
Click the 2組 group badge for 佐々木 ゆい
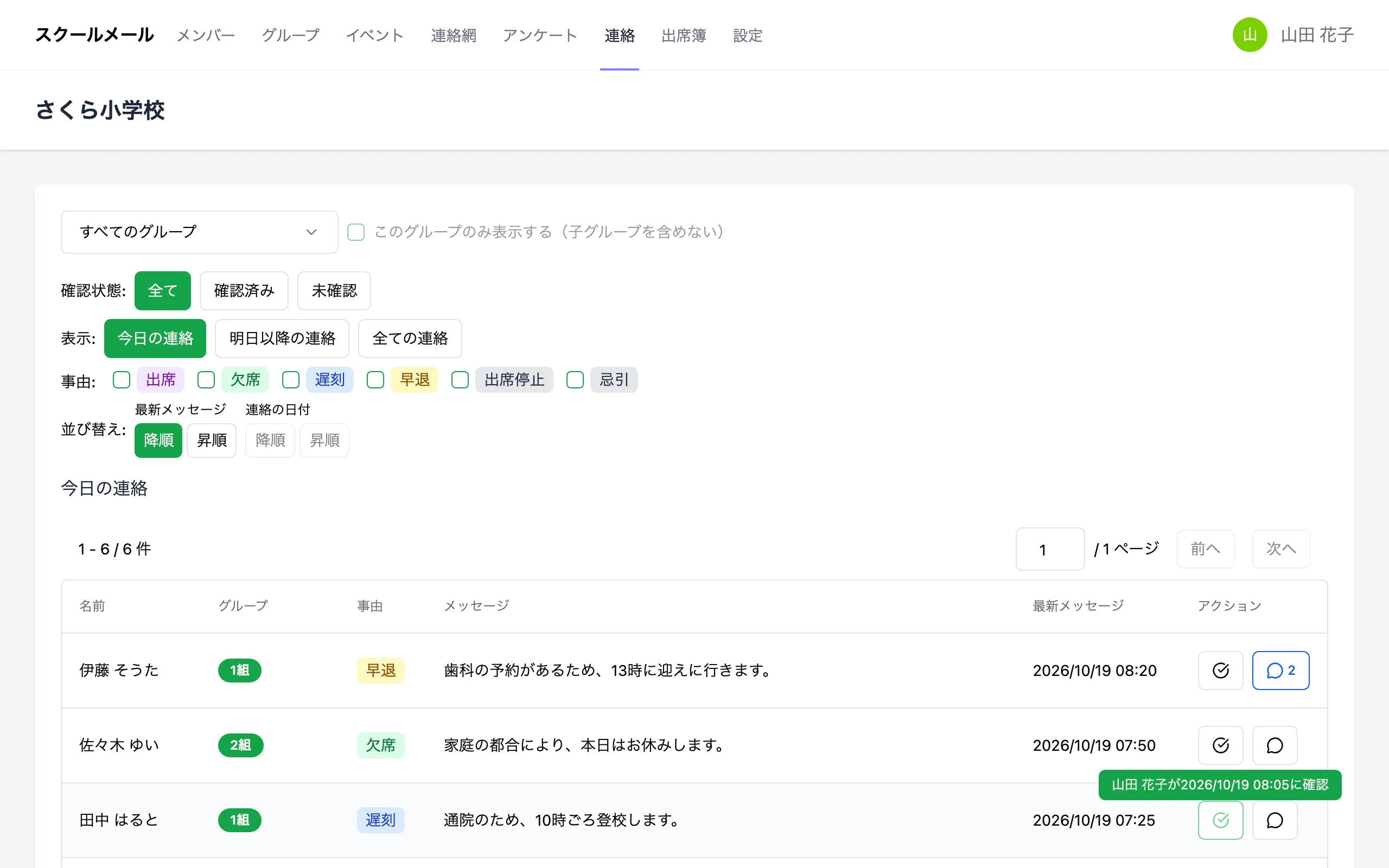pos(240,745)
